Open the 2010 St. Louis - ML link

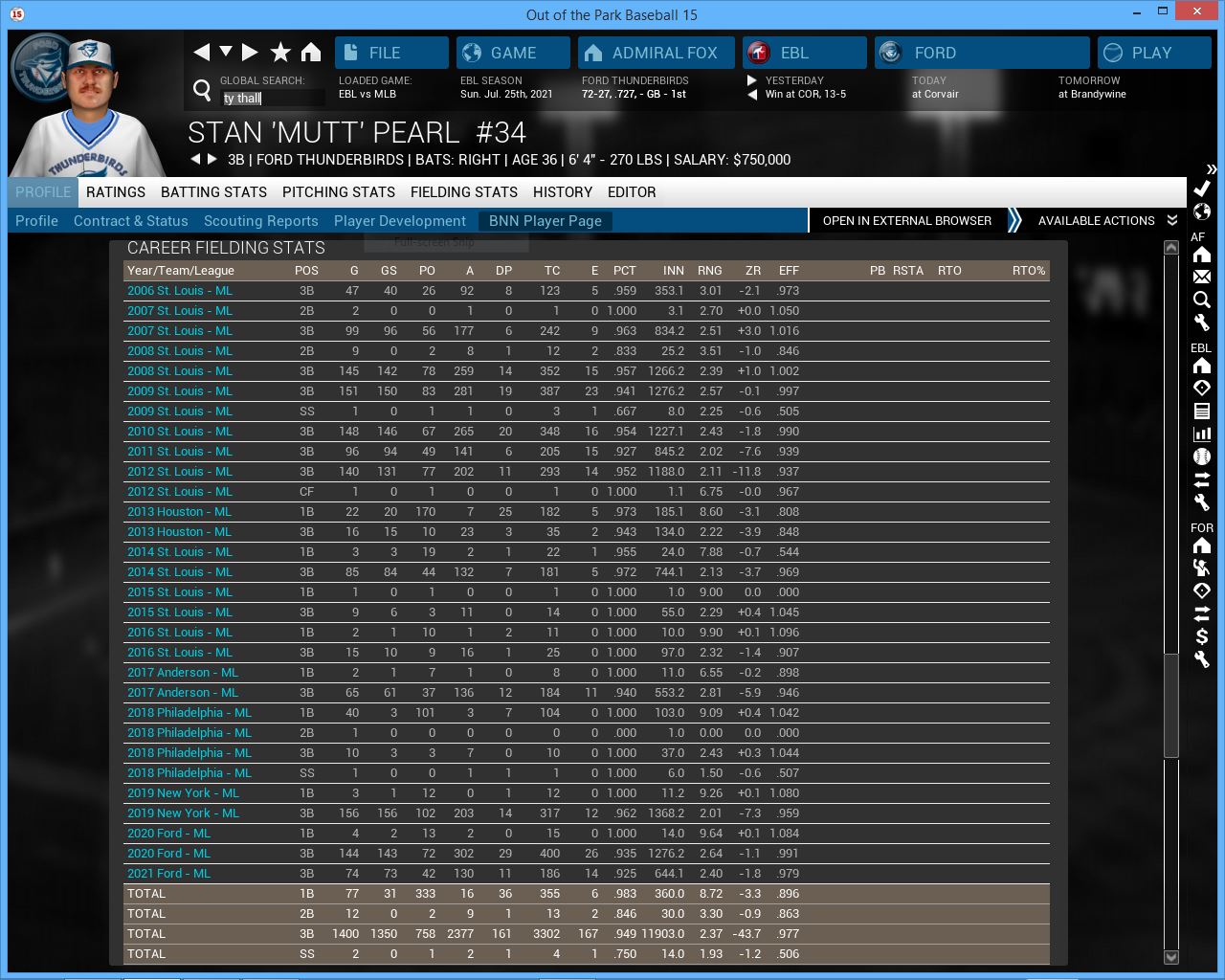click(x=180, y=432)
